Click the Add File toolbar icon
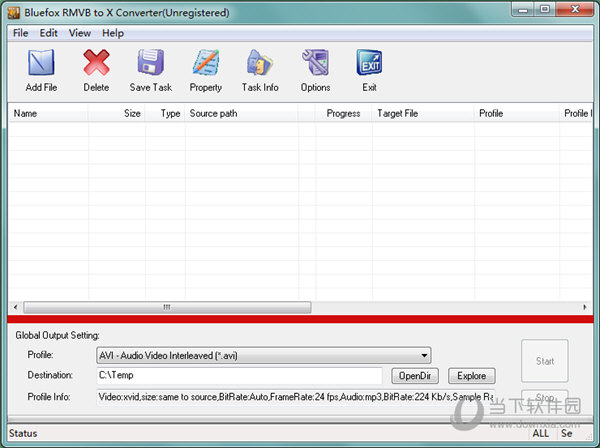600x448 pixels. click(41, 62)
